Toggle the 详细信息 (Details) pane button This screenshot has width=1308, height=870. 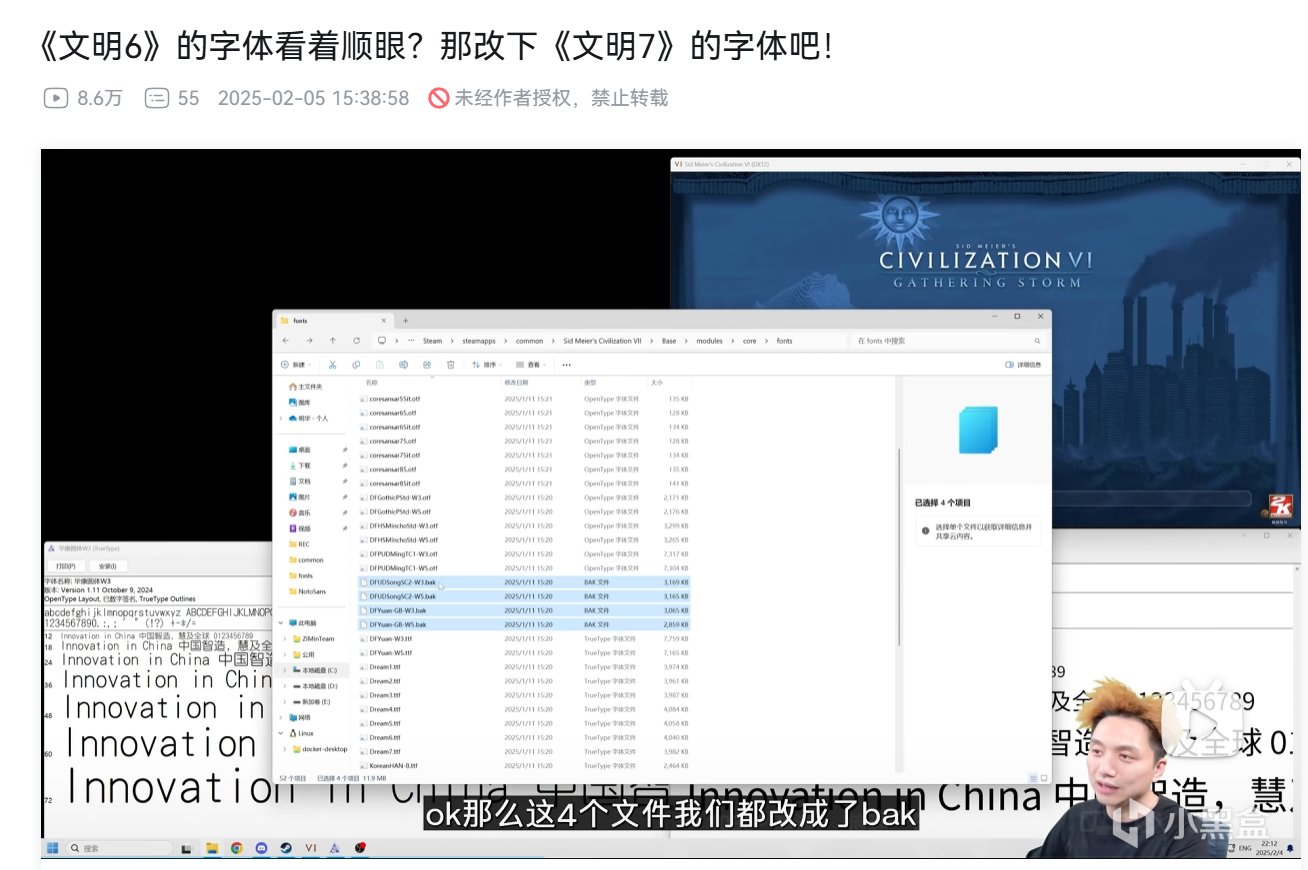[1024, 365]
